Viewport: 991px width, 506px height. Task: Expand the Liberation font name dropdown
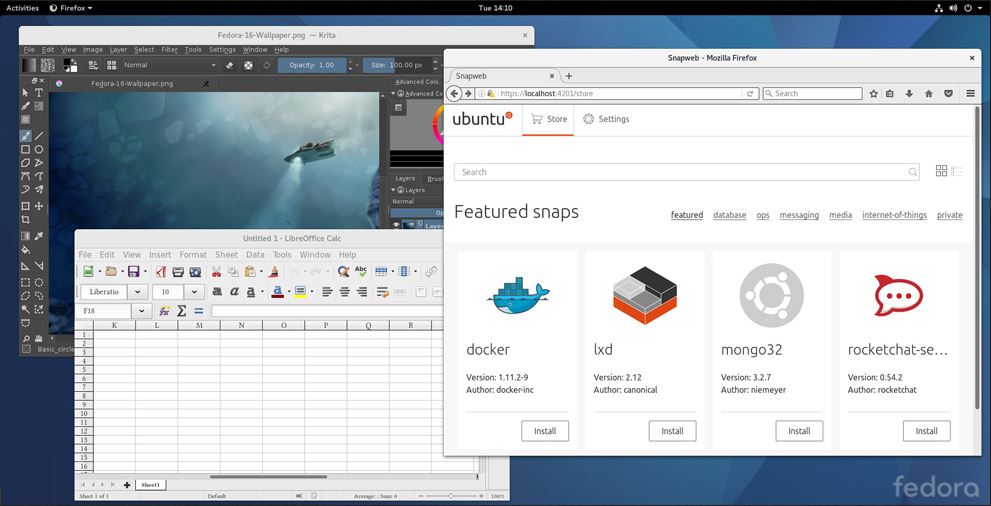(x=137, y=292)
